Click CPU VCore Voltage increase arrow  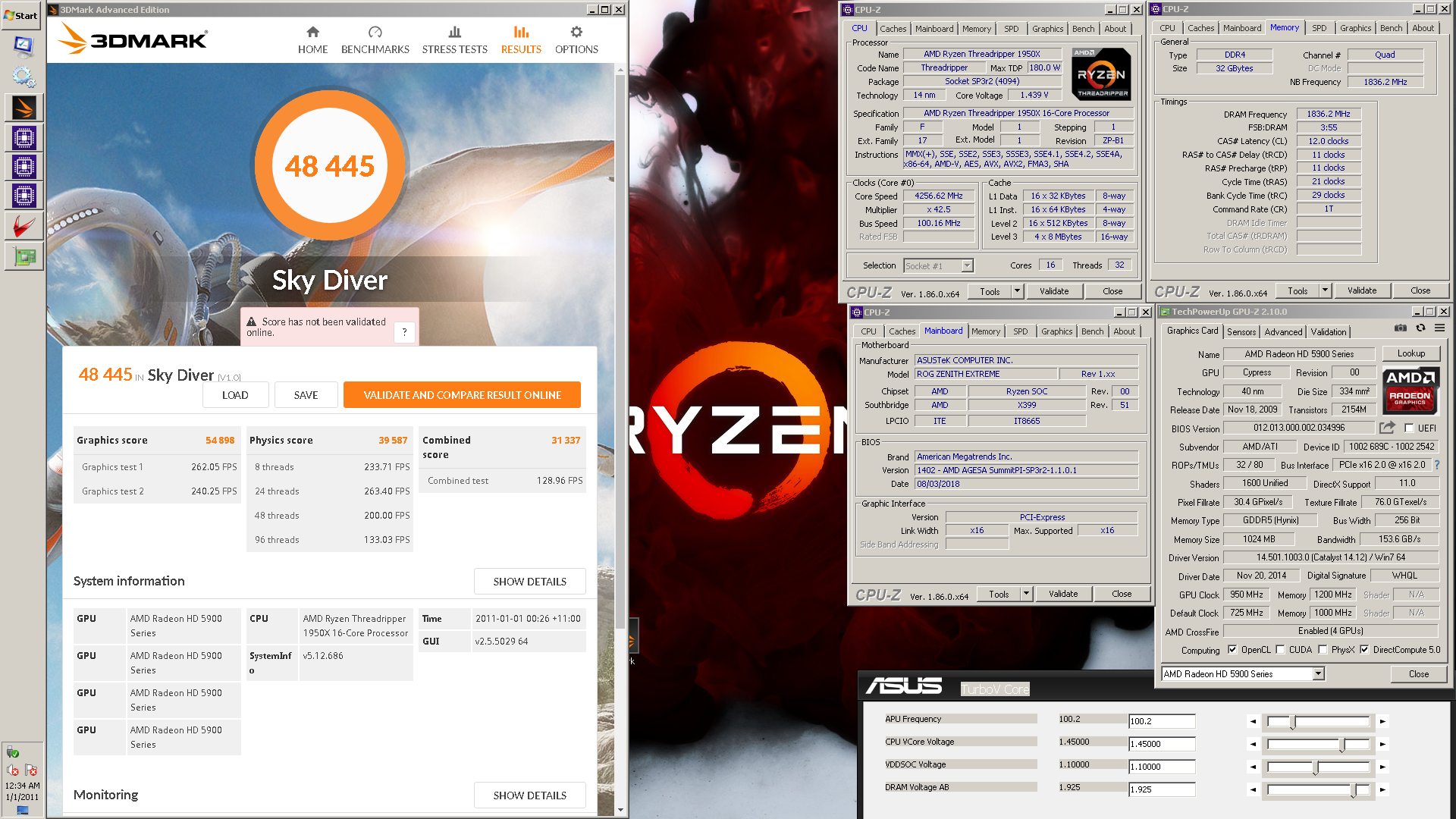click(1382, 744)
